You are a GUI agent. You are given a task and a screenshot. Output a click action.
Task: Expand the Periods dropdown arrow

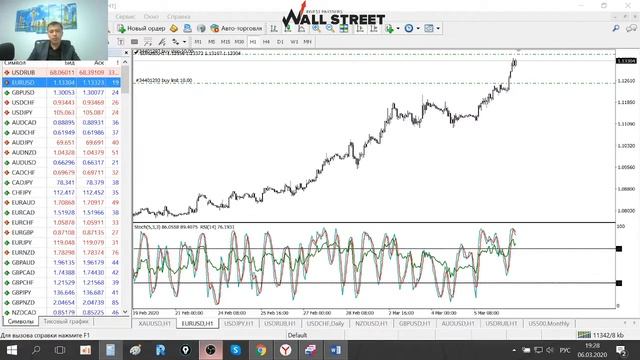click(418, 29)
